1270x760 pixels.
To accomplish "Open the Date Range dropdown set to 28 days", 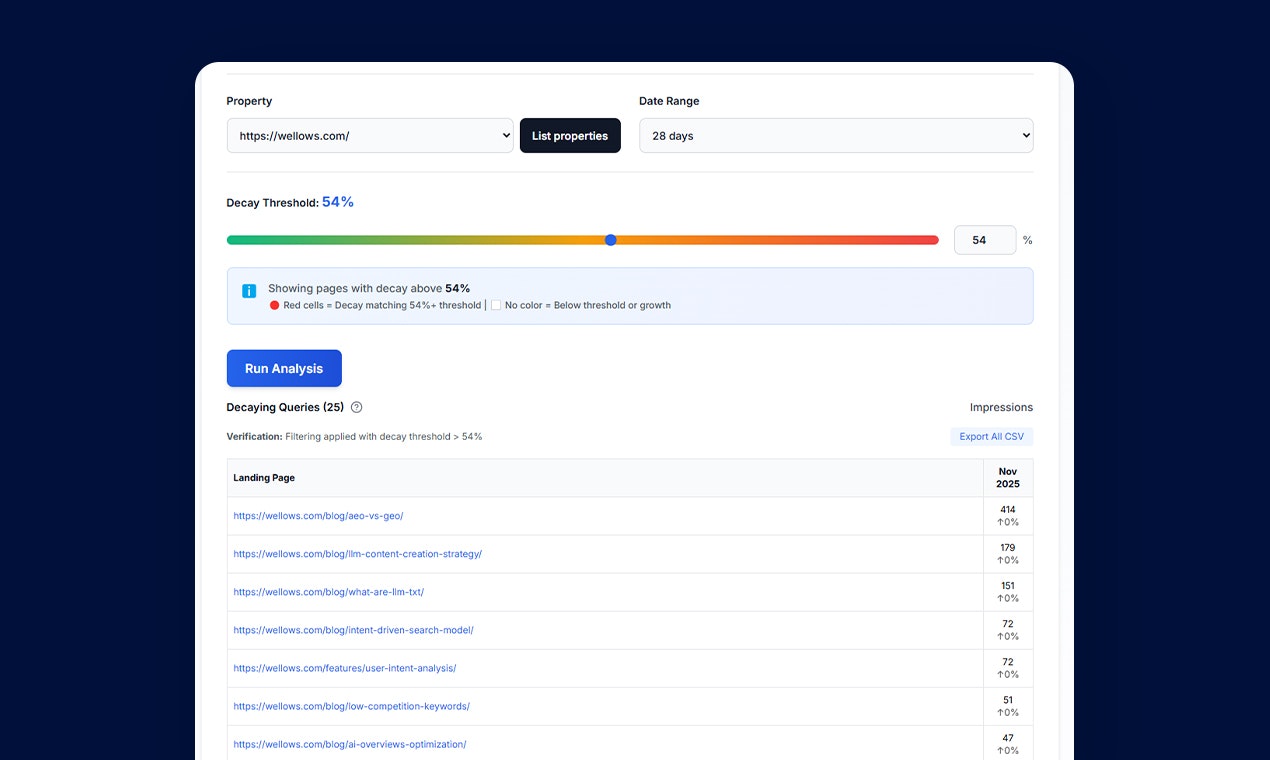I will [x=836, y=136].
